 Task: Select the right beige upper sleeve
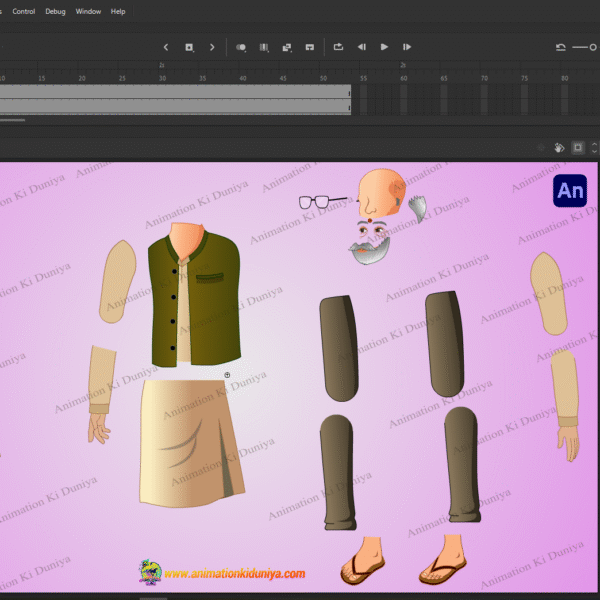549,293
